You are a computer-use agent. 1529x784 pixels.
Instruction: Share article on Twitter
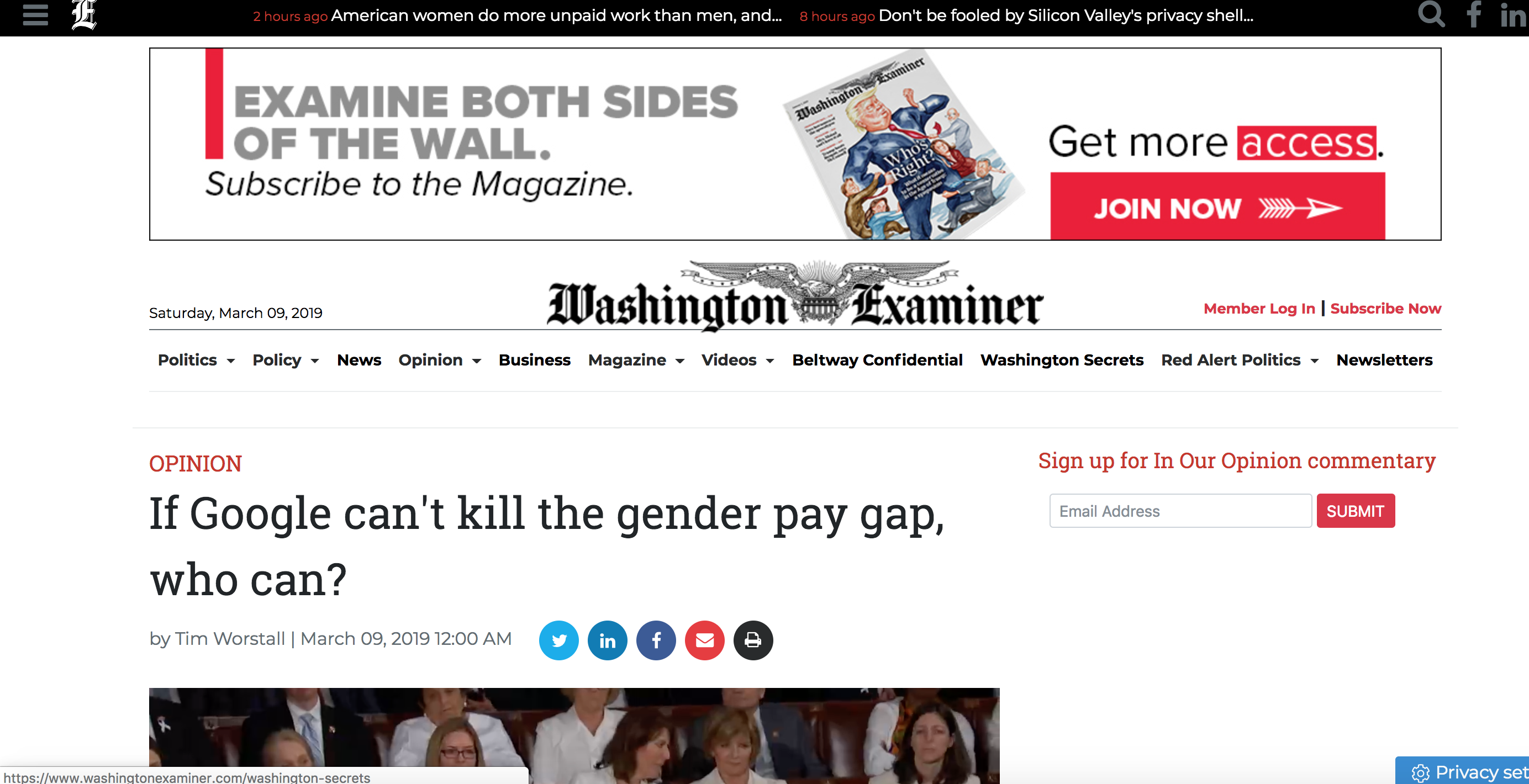point(558,640)
